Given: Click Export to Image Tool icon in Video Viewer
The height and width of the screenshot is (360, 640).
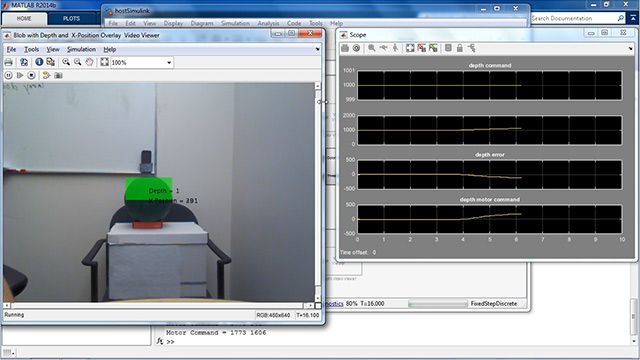Looking at the screenshot, I should click(24, 62).
